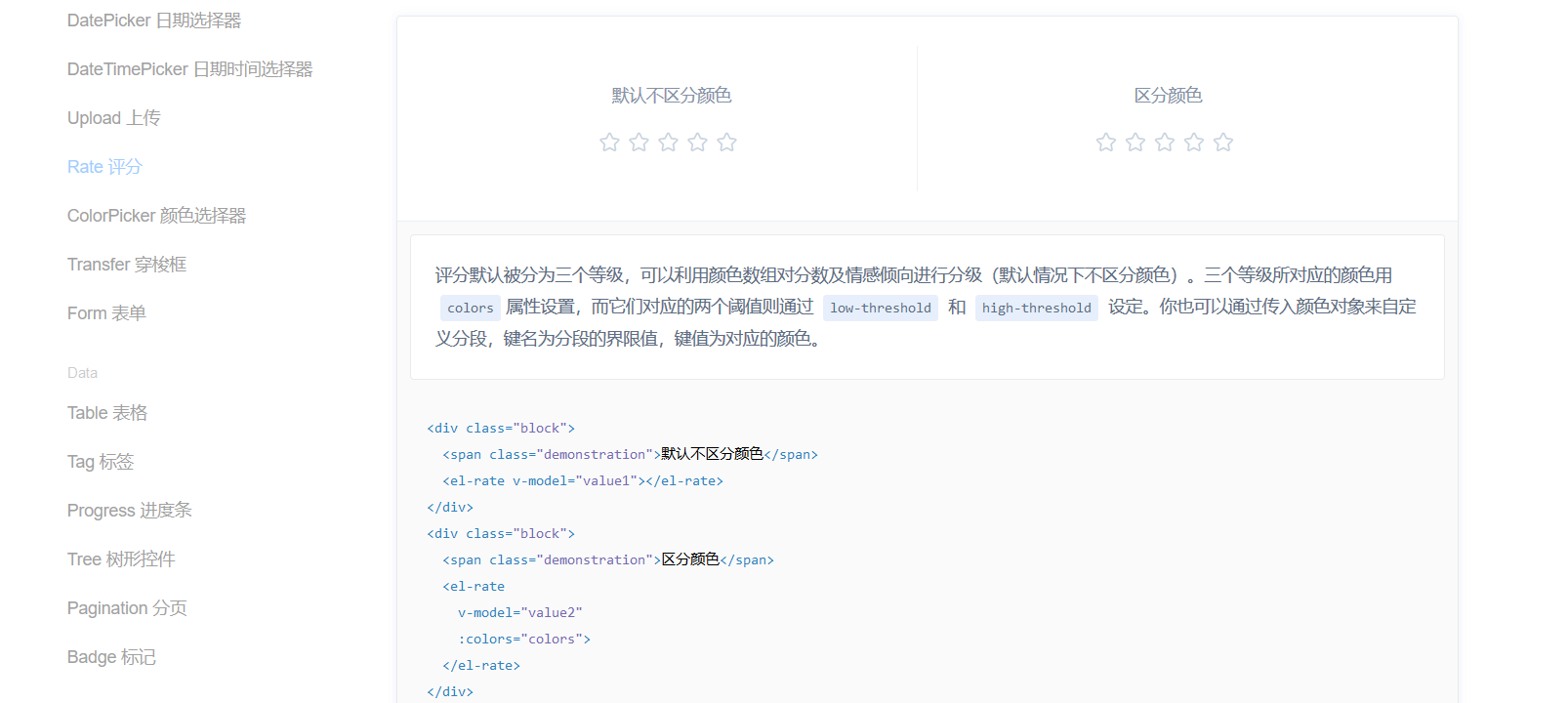Viewport: 1568px width, 703px height.
Task: Click the colors code tag
Action: (x=471, y=308)
